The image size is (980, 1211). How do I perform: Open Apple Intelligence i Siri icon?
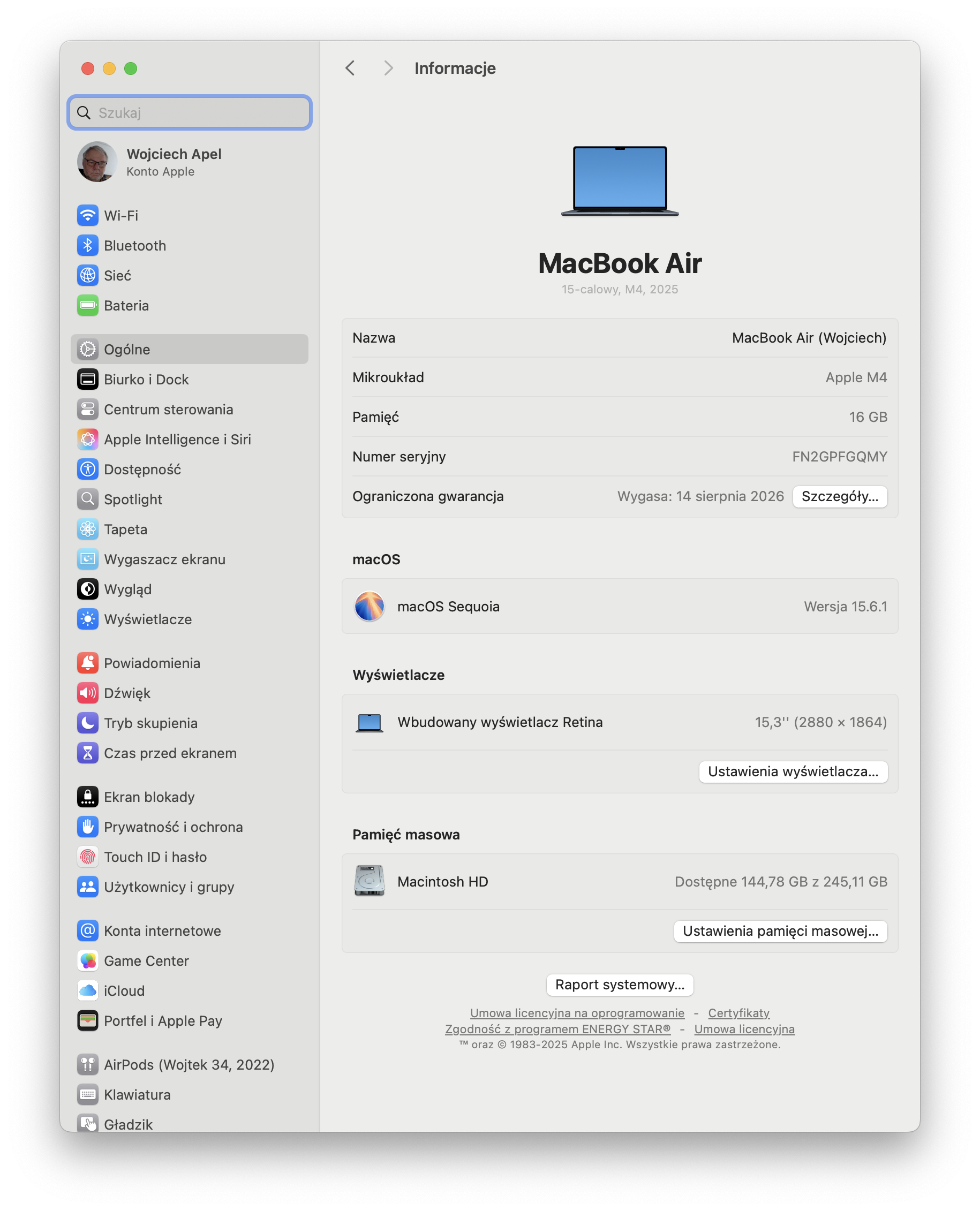87,439
